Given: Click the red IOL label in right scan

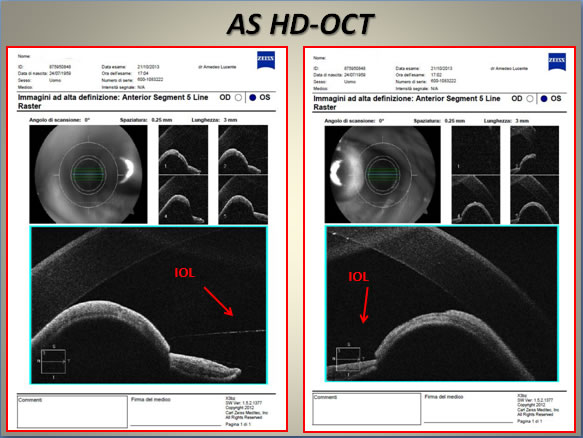Looking at the screenshot, I should tap(358, 277).
